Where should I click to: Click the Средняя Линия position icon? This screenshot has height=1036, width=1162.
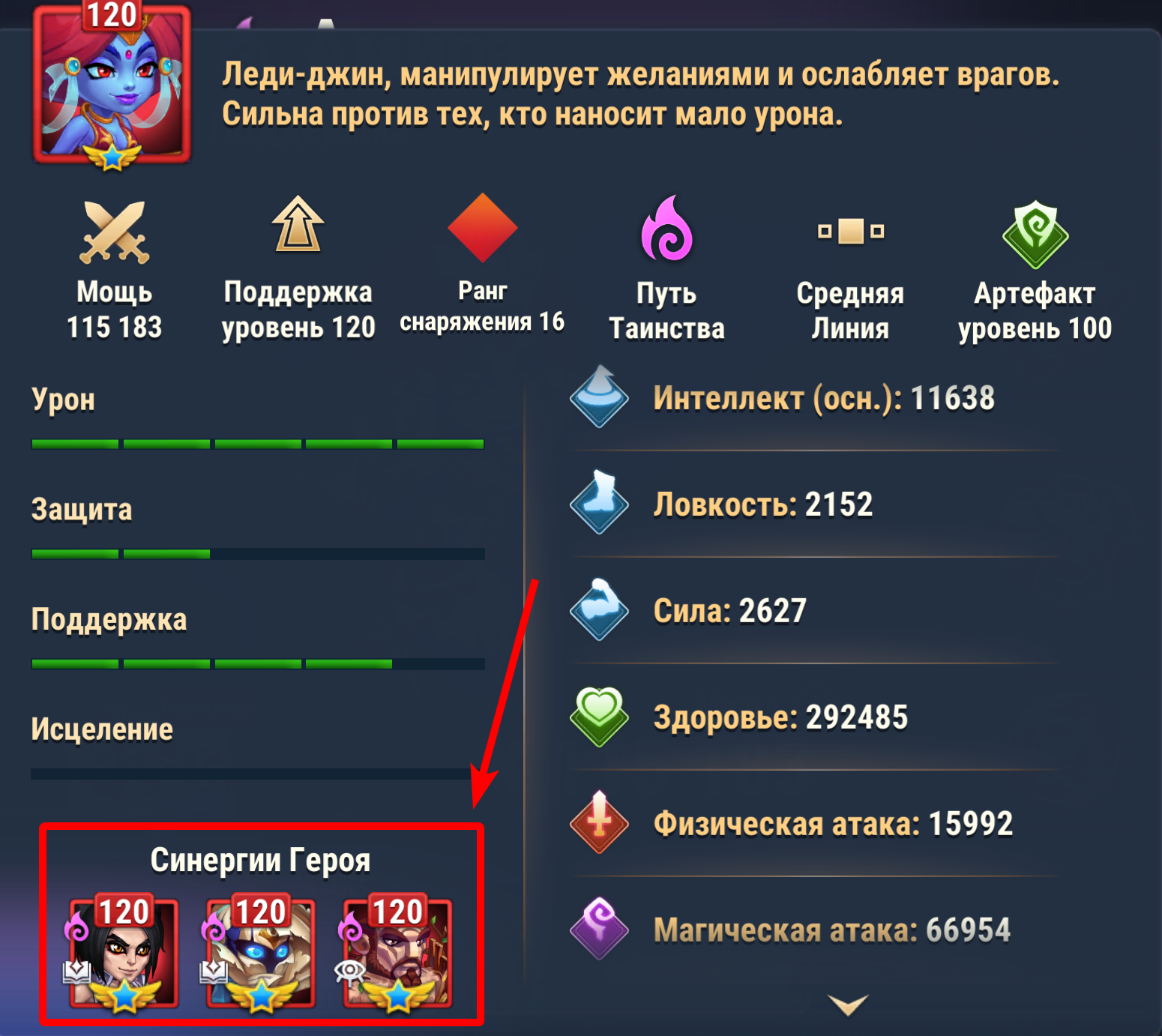[851, 231]
